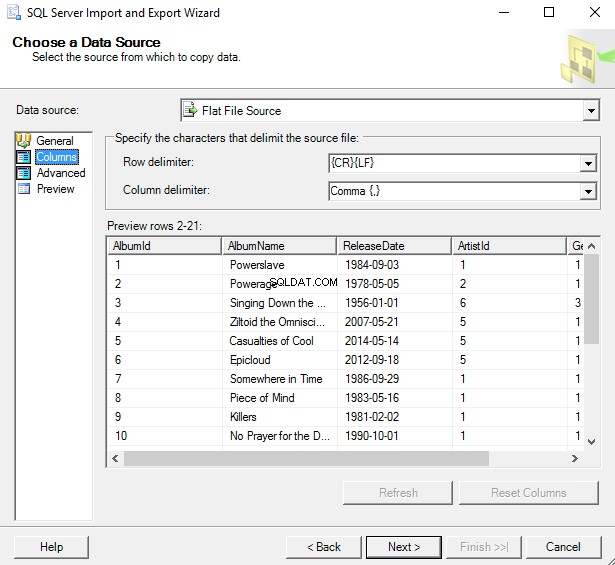Expand the Row delimiter dropdown arrow
This screenshot has width=615, height=565.
point(588,164)
